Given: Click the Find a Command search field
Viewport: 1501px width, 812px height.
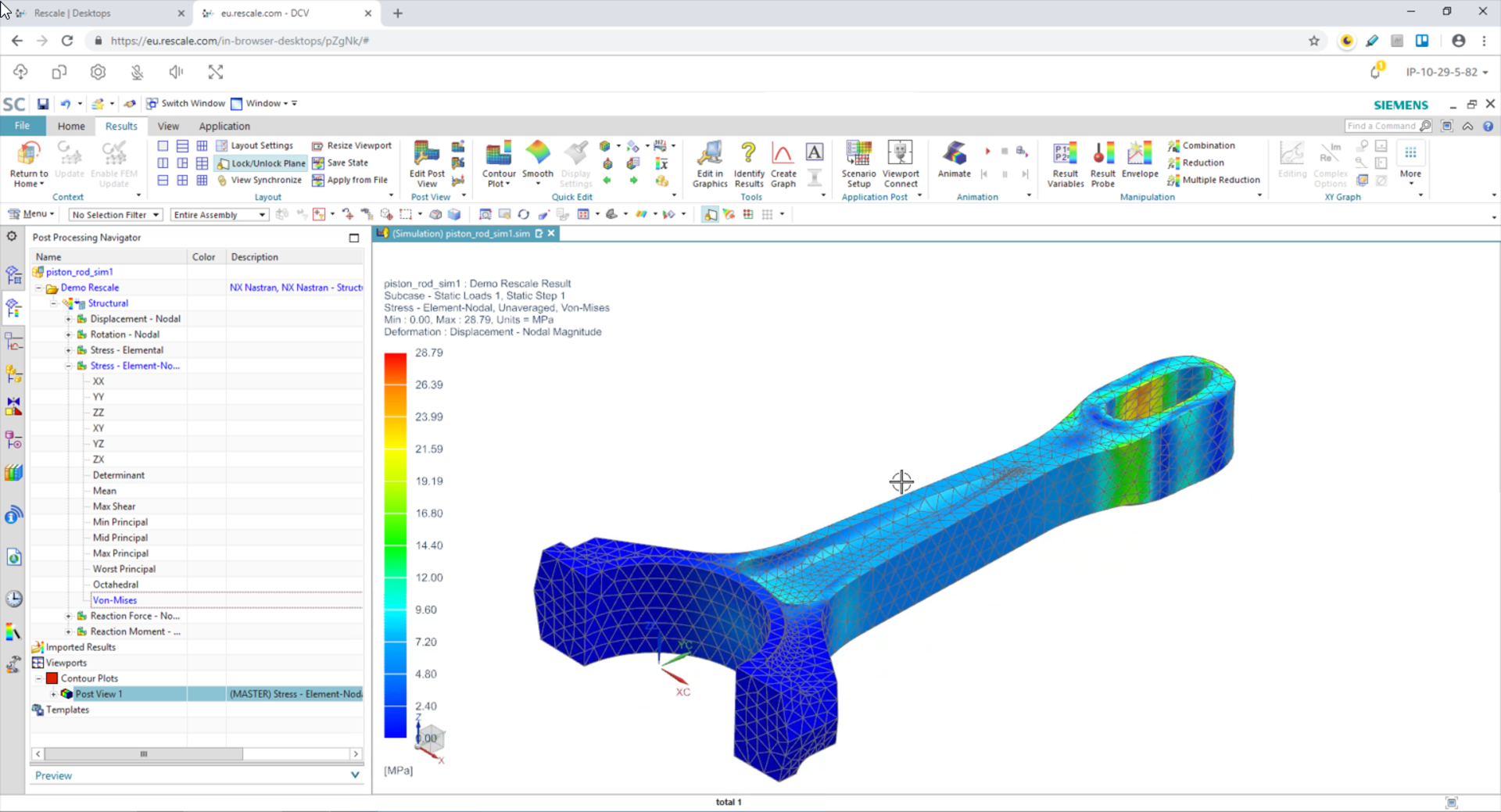Looking at the screenshot, I should (1385, 126).
